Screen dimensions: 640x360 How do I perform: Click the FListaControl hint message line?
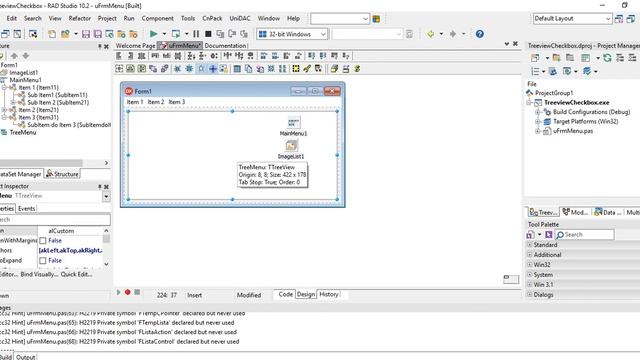(120, 342)
